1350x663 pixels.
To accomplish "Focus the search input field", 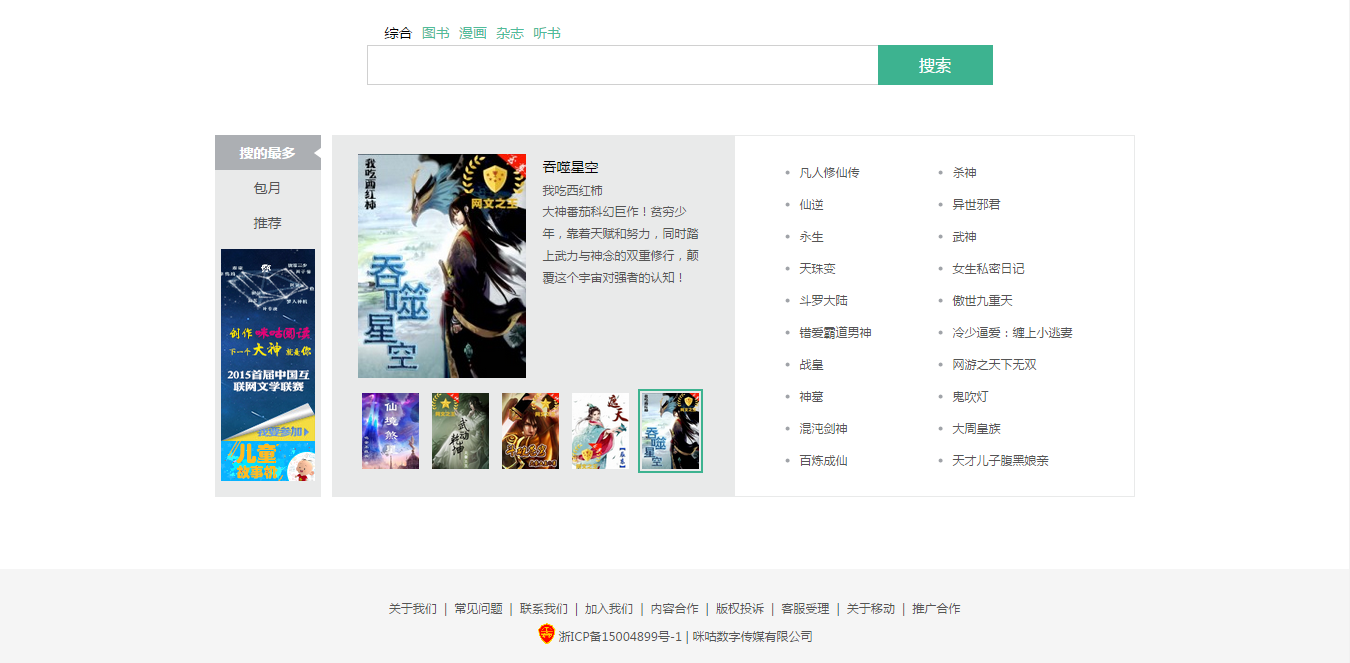I will click(623, 65).
